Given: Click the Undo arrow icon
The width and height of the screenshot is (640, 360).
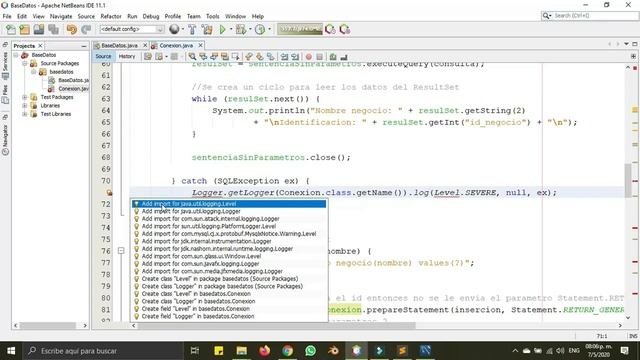Looking at the screenshot, I should [x=72, y=29].
